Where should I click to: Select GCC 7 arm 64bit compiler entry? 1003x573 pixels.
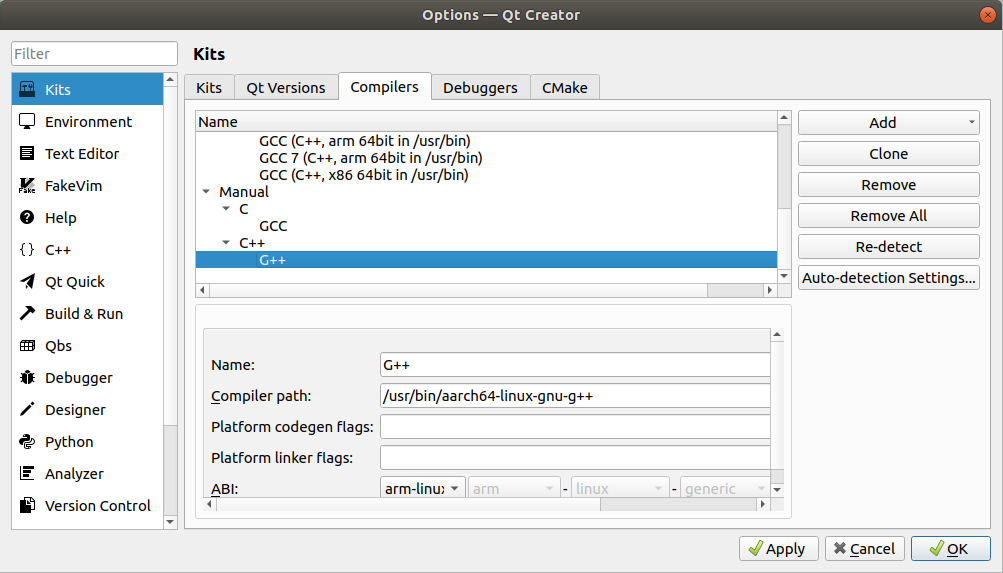coord(370,158)
